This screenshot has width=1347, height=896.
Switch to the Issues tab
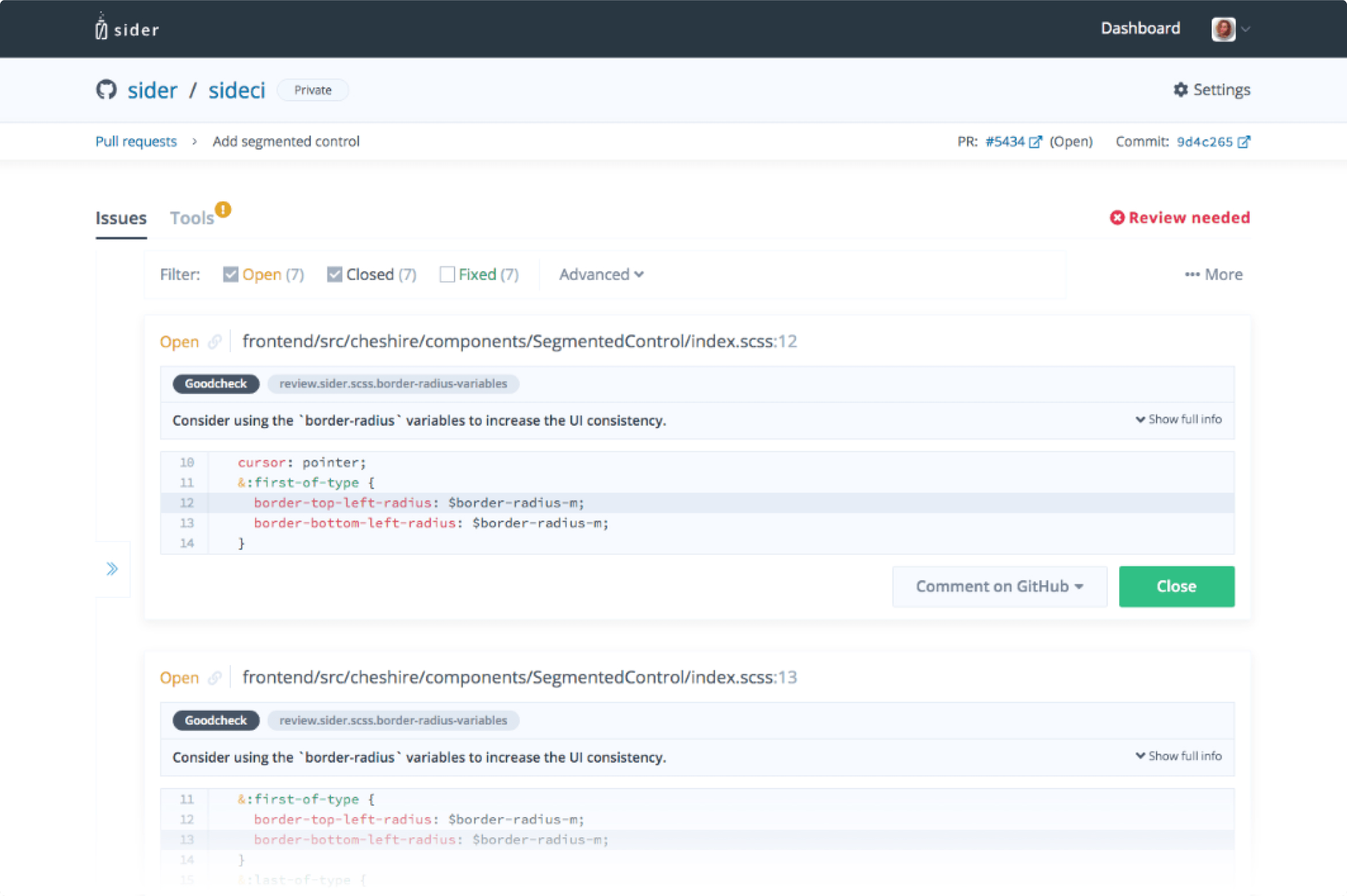(x=121, y=218)
